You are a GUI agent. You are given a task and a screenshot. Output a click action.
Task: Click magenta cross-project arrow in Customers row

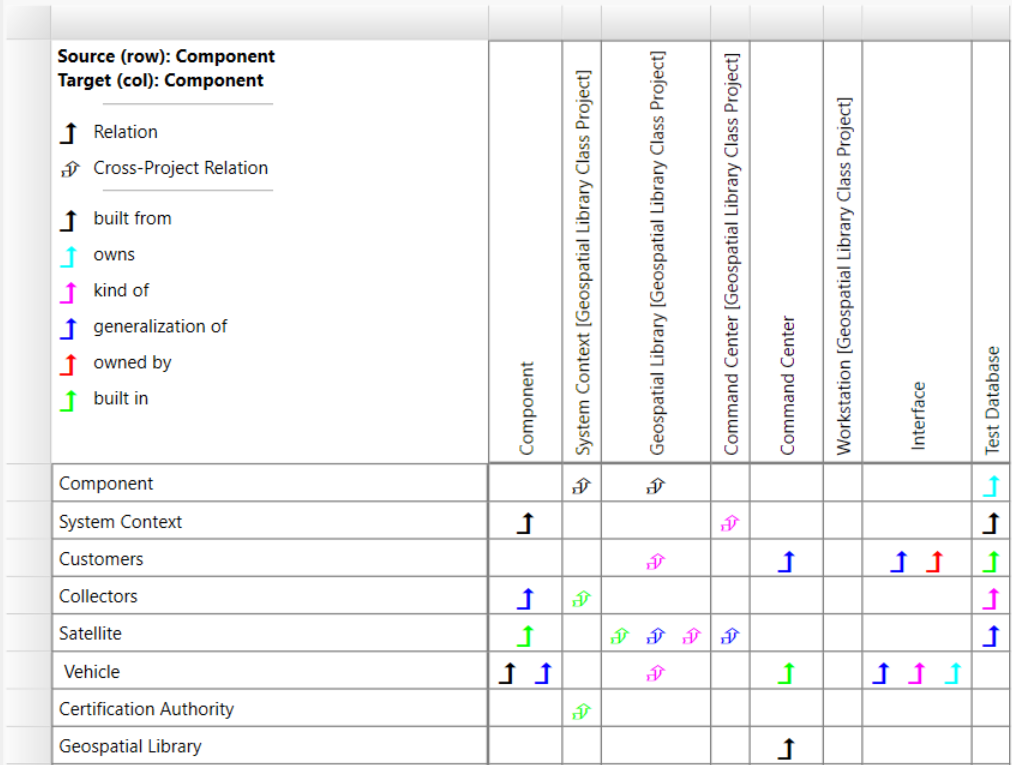655,561
